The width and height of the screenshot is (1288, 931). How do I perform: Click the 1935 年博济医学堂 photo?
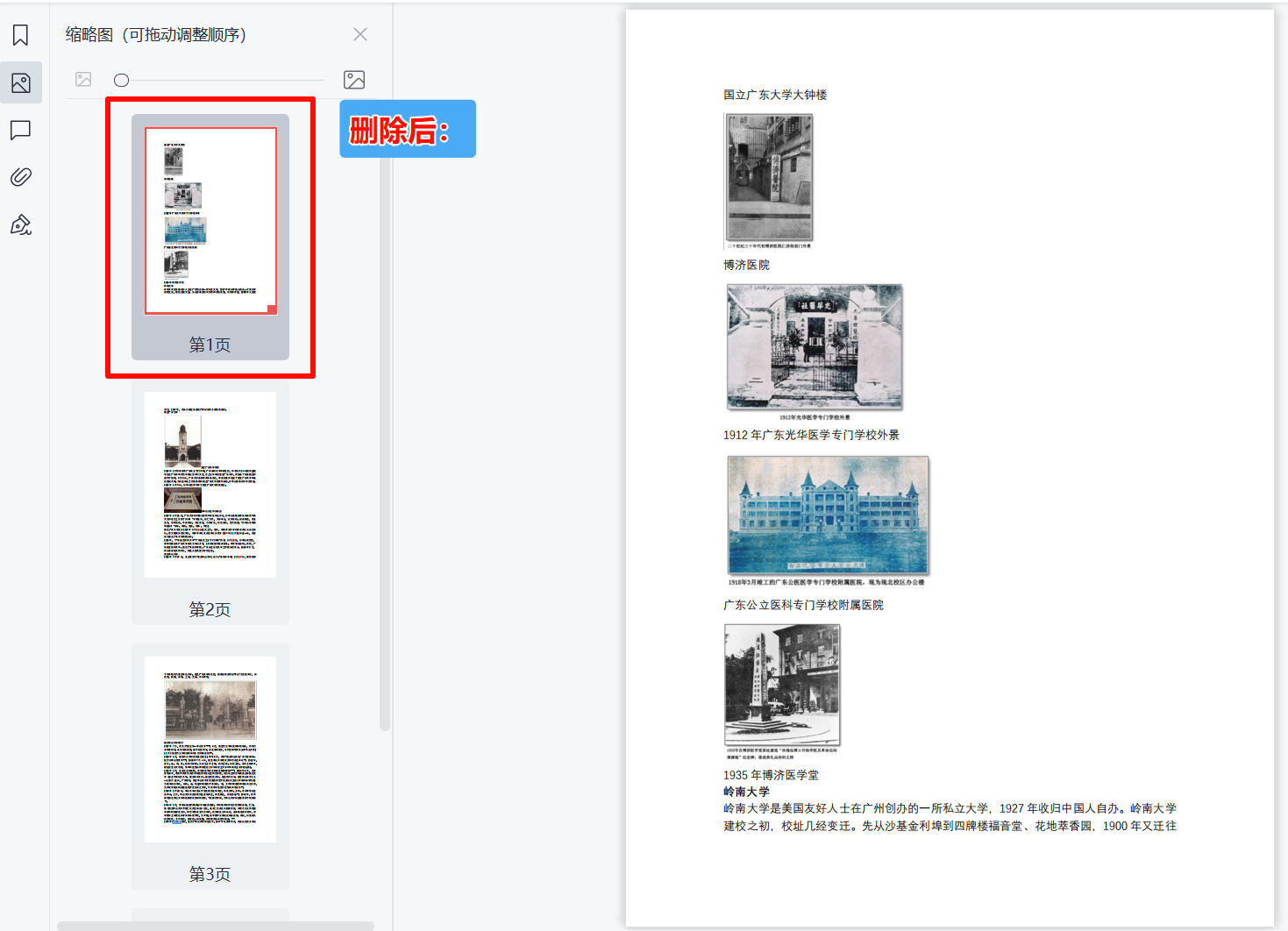[x=783, y=684]
